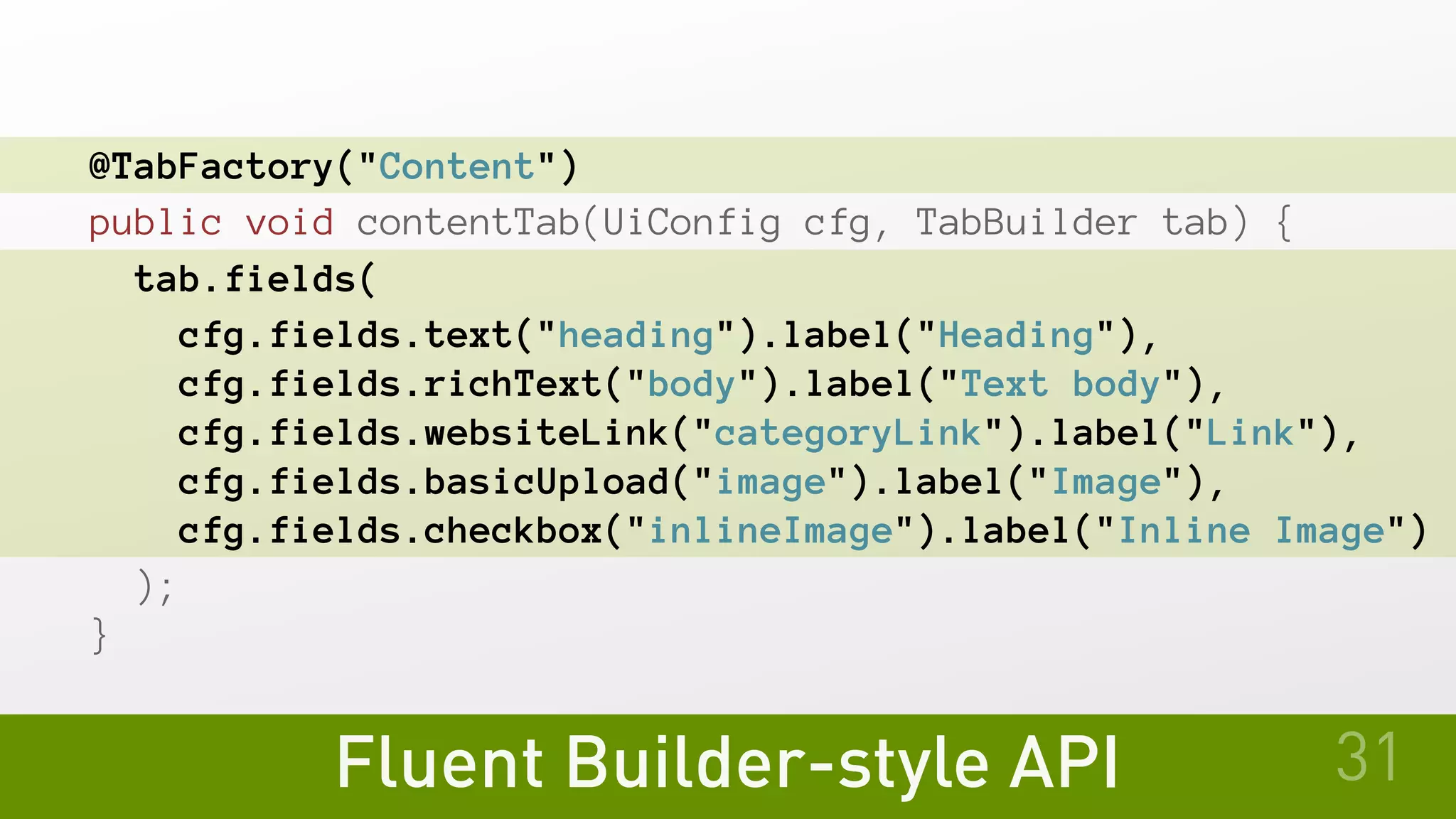Screen dimensions: 1456x819
Task: Click the final closing brace "}"
Action: coord(100,635)
